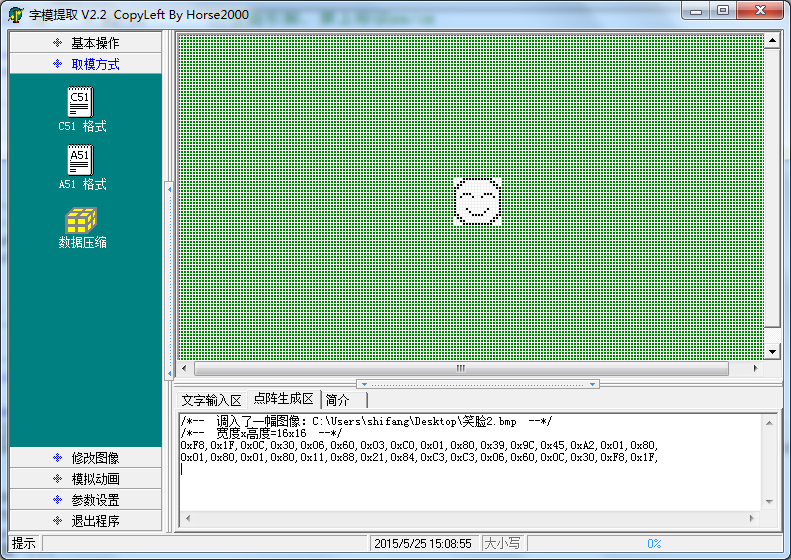This screenshot has width=791, height=560.
Task: Click the horizontal splitter handle above tabs
Action: click(478, 384)
